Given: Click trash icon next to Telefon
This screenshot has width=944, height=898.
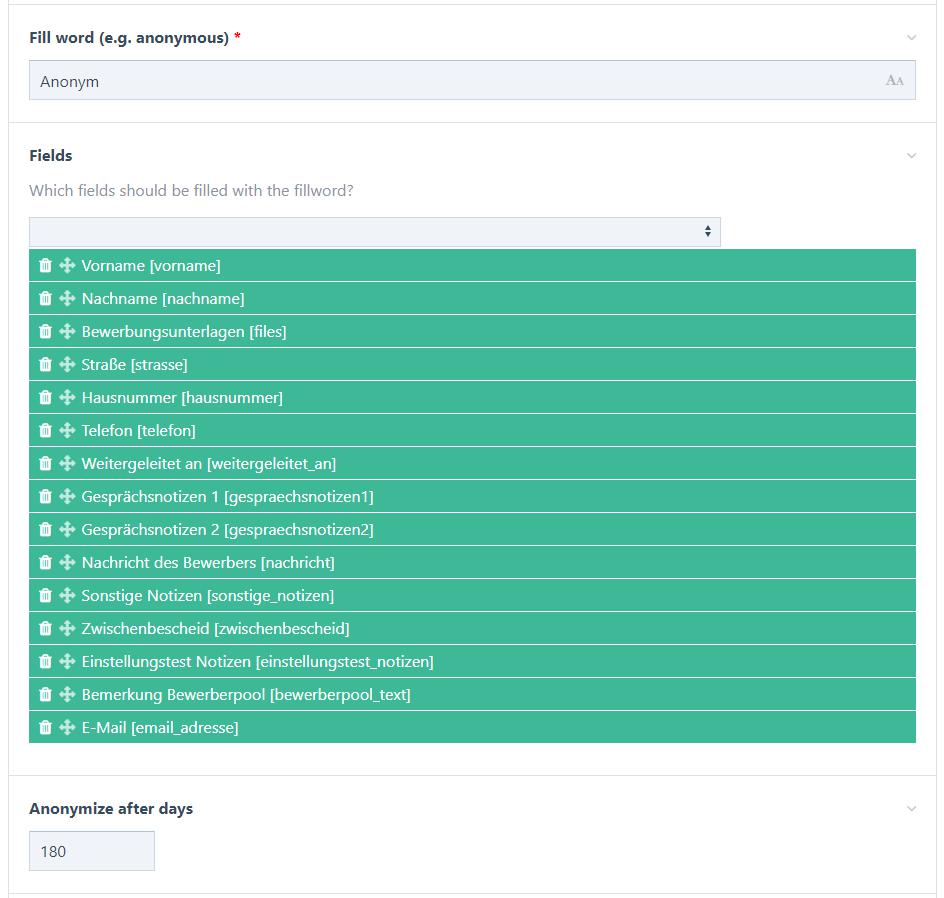Looking at the screenshot, I should point(45,430).
